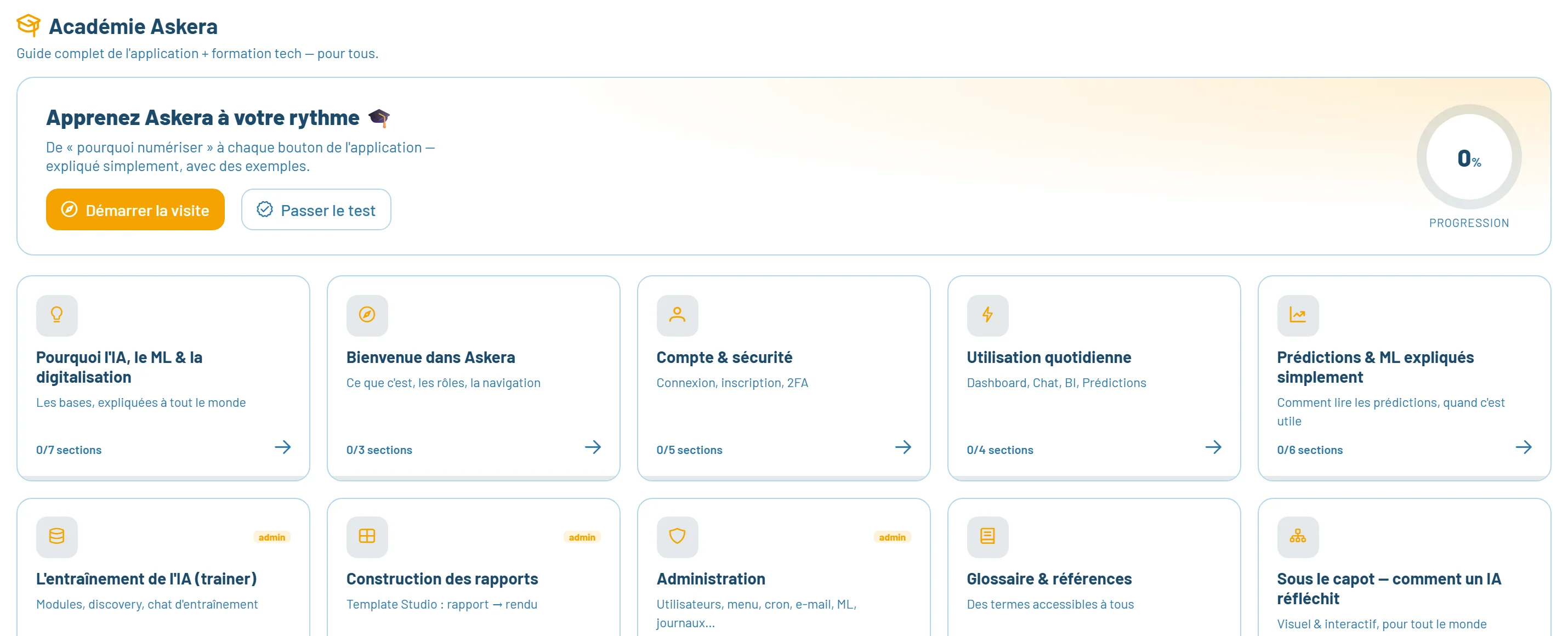Click the 0% progression ring
1568x636 pixels.
(x=1469, y=157)
